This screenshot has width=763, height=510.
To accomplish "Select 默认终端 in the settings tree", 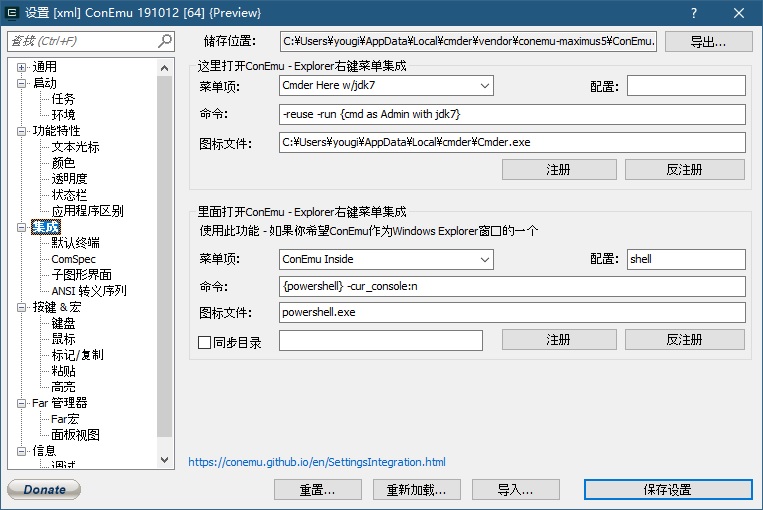I will [75, 243].
